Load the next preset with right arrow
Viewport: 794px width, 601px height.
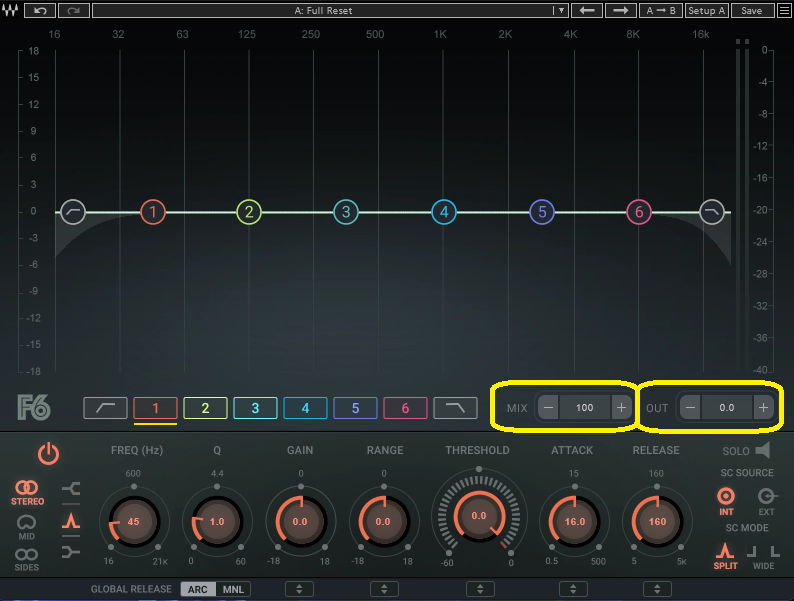(621, 10)
